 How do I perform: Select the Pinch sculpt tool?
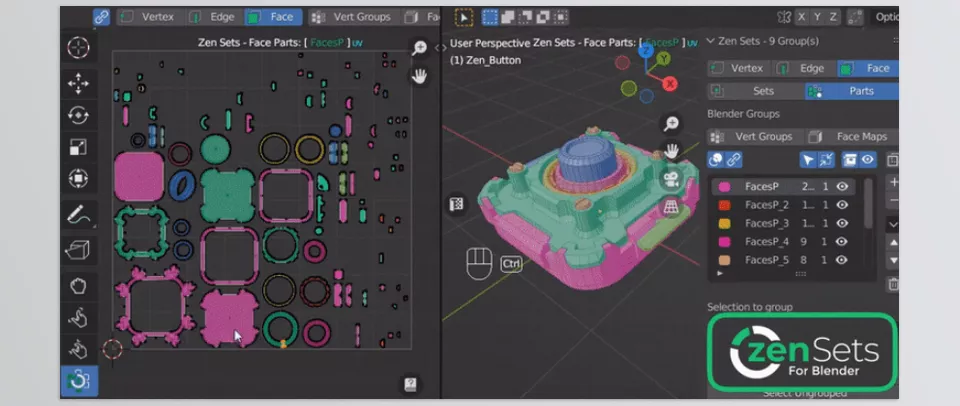tap(78, 349)
